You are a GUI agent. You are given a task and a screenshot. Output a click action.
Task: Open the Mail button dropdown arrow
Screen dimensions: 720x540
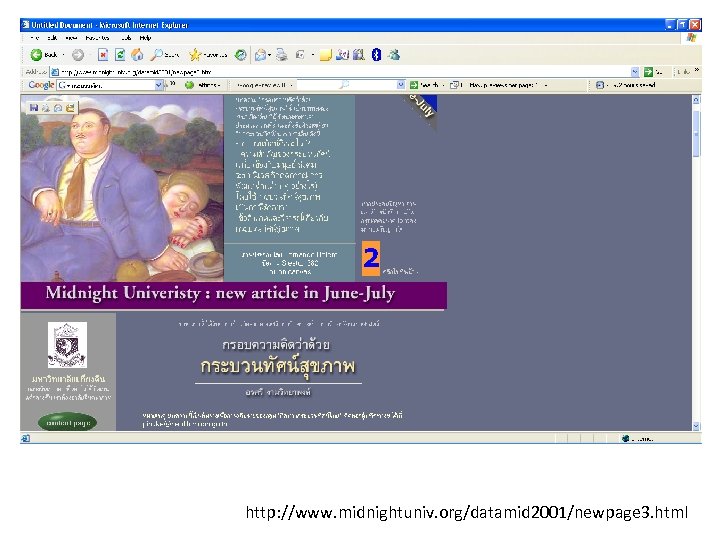(270, 55)
